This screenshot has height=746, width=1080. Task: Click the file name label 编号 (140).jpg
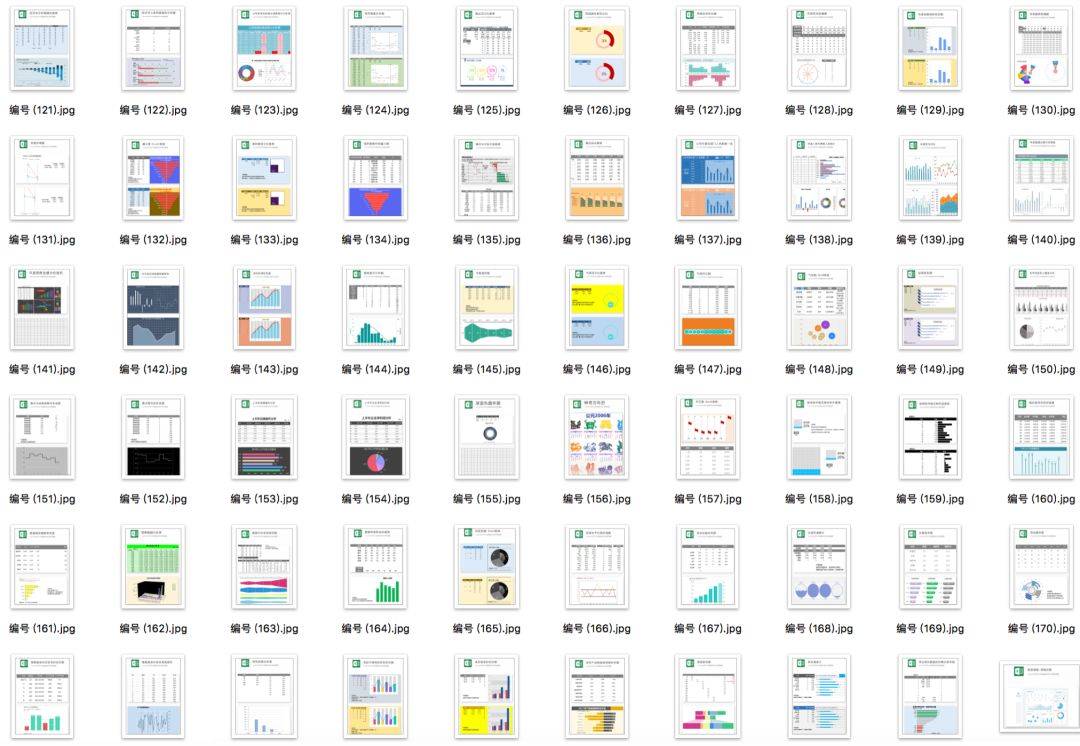tap(1041, 240)
